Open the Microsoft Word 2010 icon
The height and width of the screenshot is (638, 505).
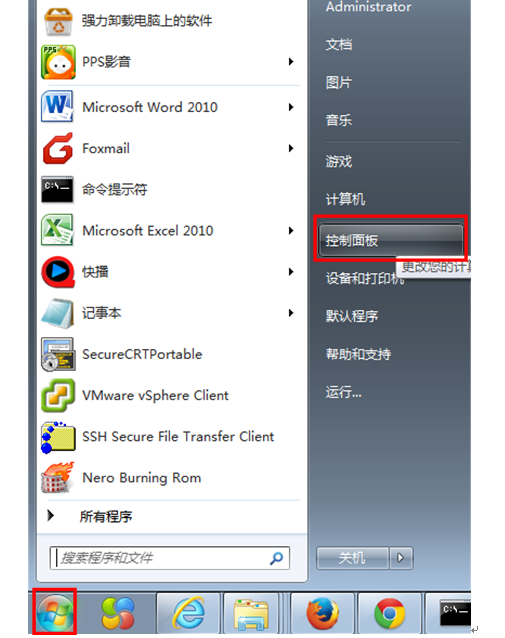[57, 107]
